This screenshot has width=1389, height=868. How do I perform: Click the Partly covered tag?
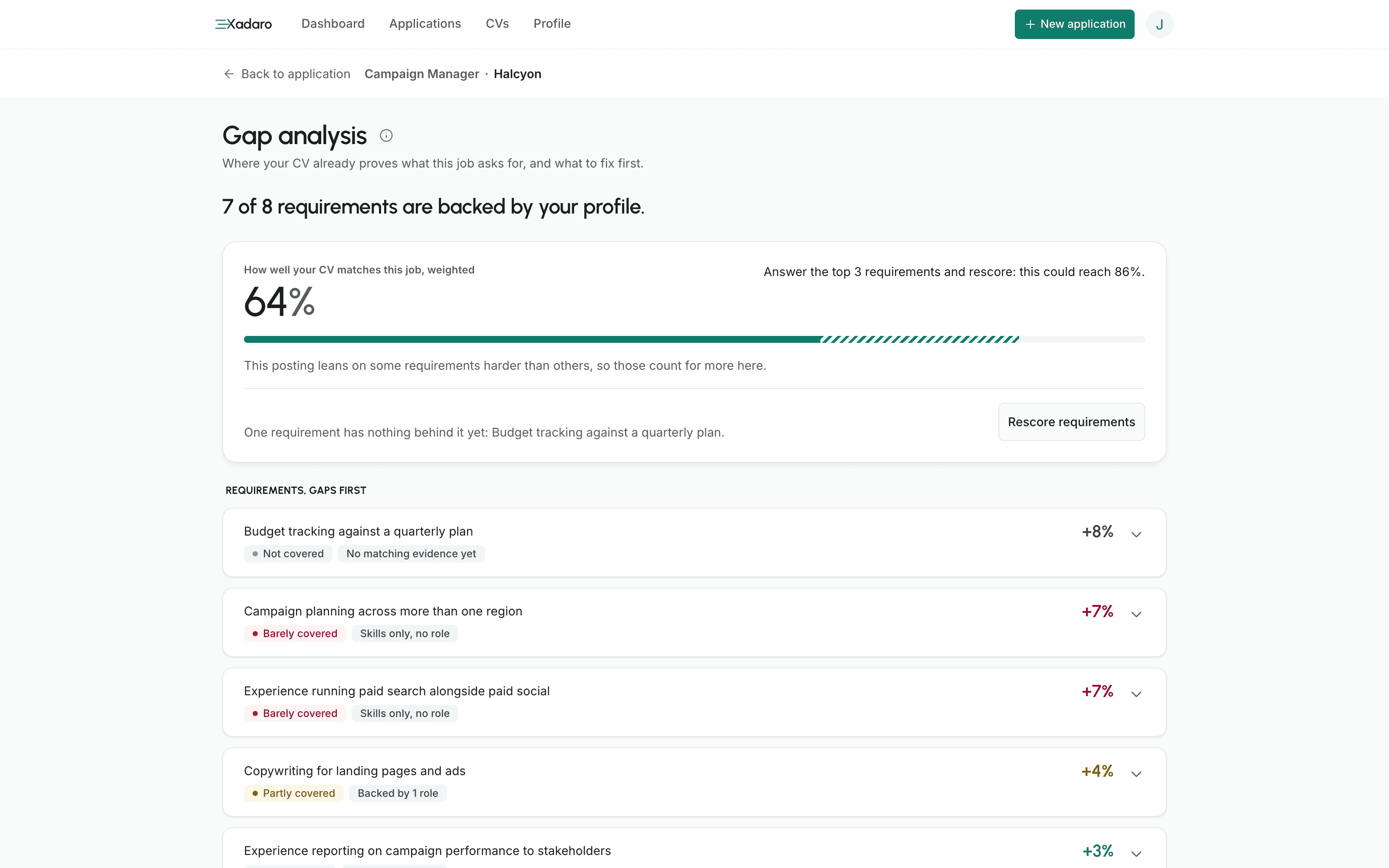point(294,793)
